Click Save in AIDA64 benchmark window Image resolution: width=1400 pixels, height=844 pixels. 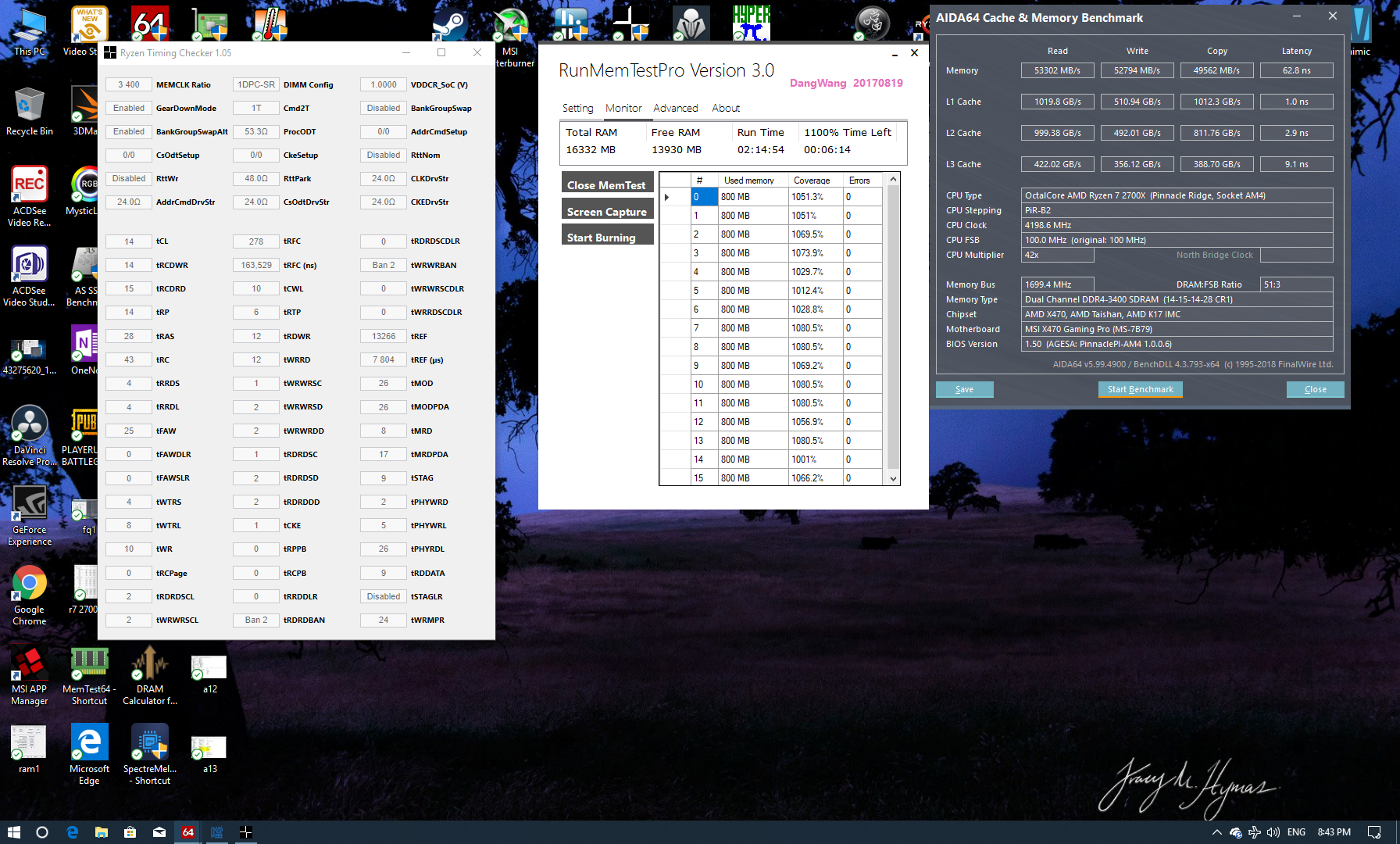coord(964,389)
